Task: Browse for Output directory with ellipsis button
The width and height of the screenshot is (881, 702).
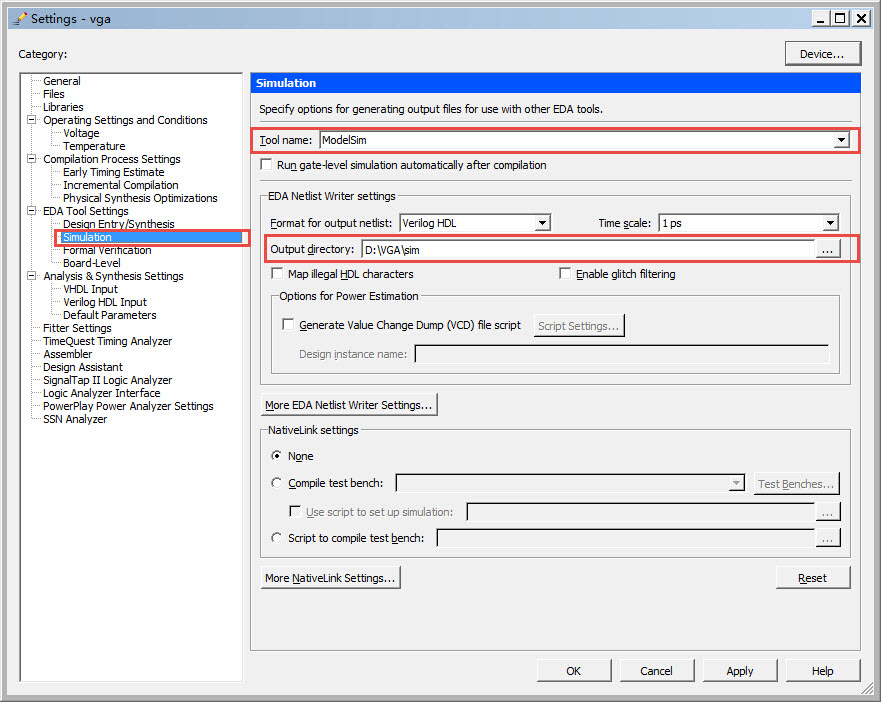Action: tap(827, 249)
